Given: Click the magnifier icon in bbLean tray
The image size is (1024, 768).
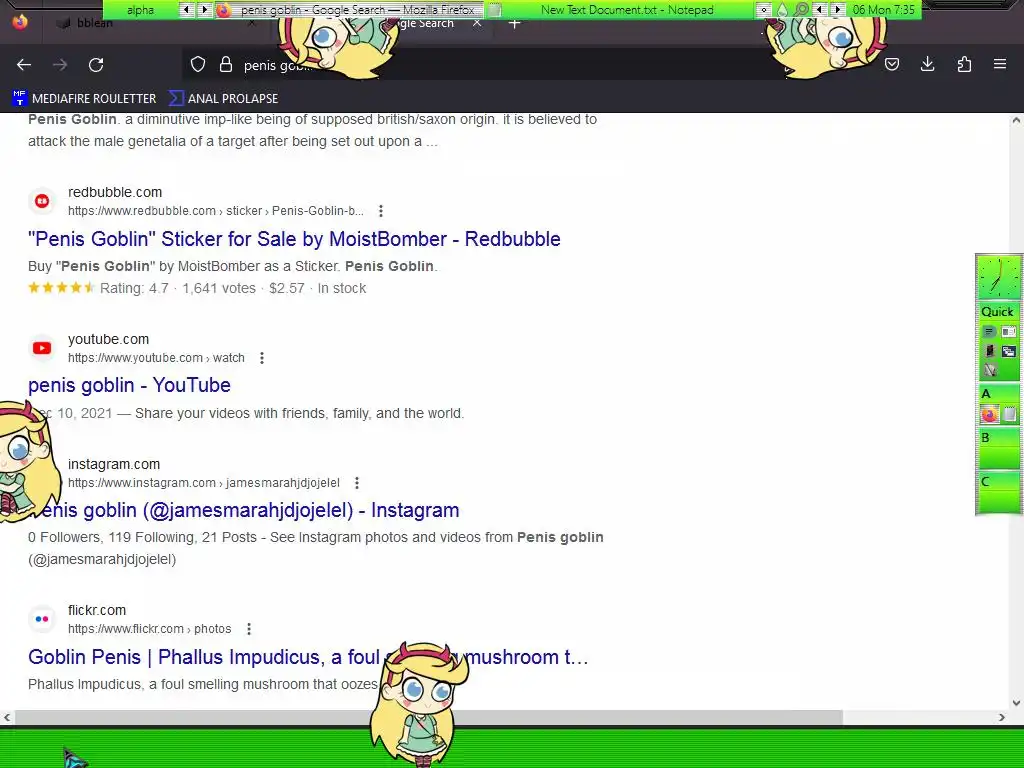Looking at the screenshot, I should (x=801, y=10).
